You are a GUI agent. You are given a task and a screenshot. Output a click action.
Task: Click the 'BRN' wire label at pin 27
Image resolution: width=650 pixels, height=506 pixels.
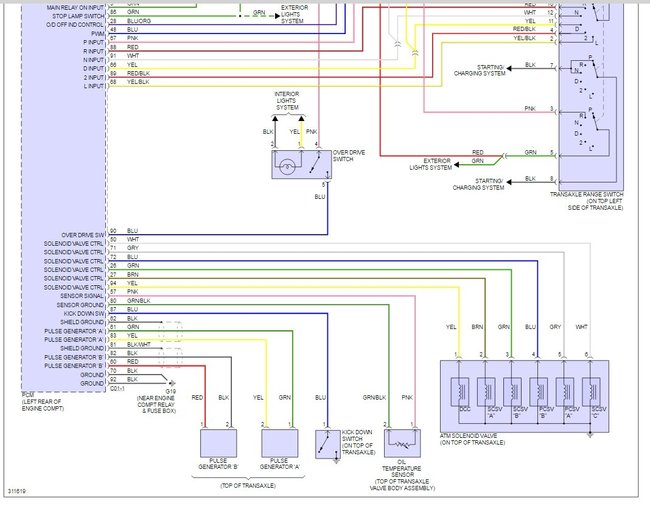coord(133,274)
